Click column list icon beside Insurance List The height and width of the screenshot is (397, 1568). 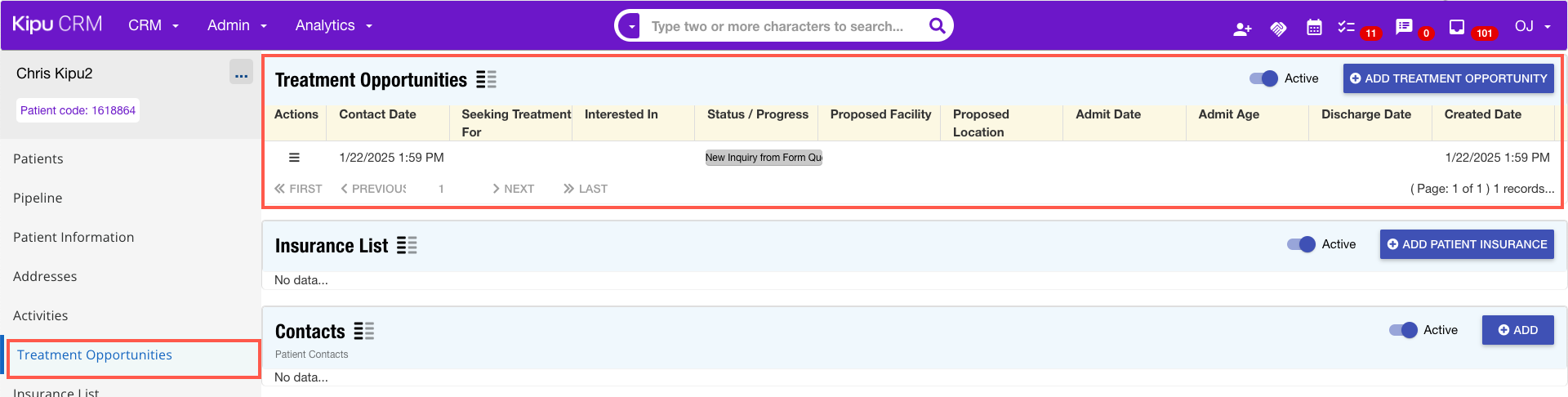[x=407, y=246]
